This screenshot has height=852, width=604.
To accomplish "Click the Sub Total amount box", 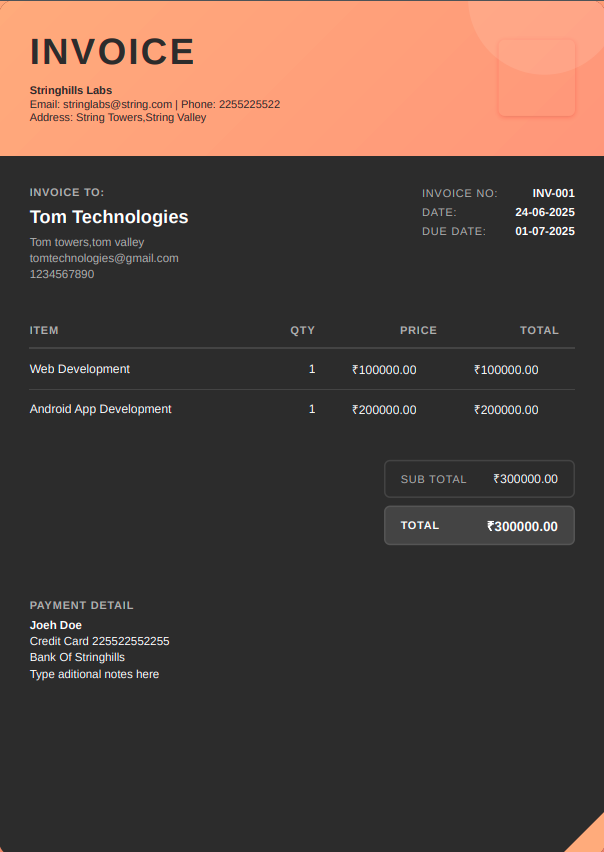I will click(479, 479).
